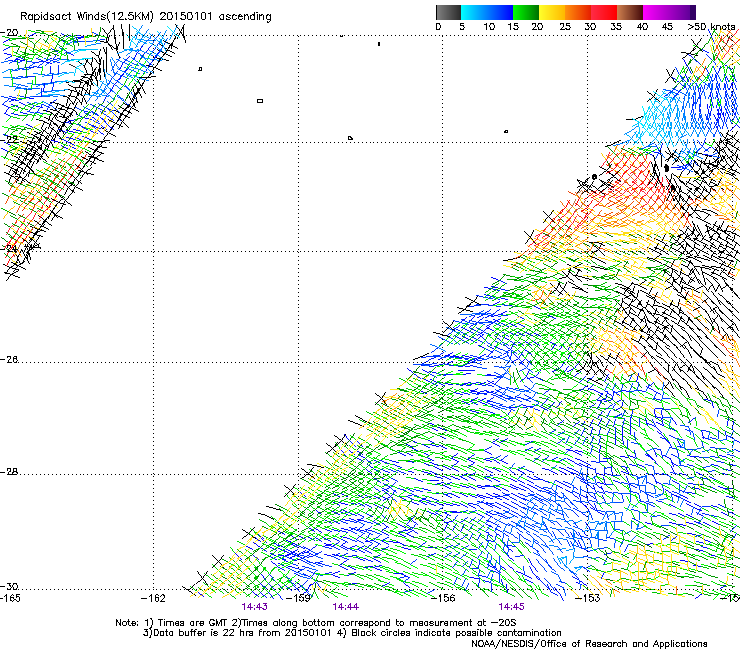Choose the purple 45-50 knots legend segment

(x=682, y=12)
